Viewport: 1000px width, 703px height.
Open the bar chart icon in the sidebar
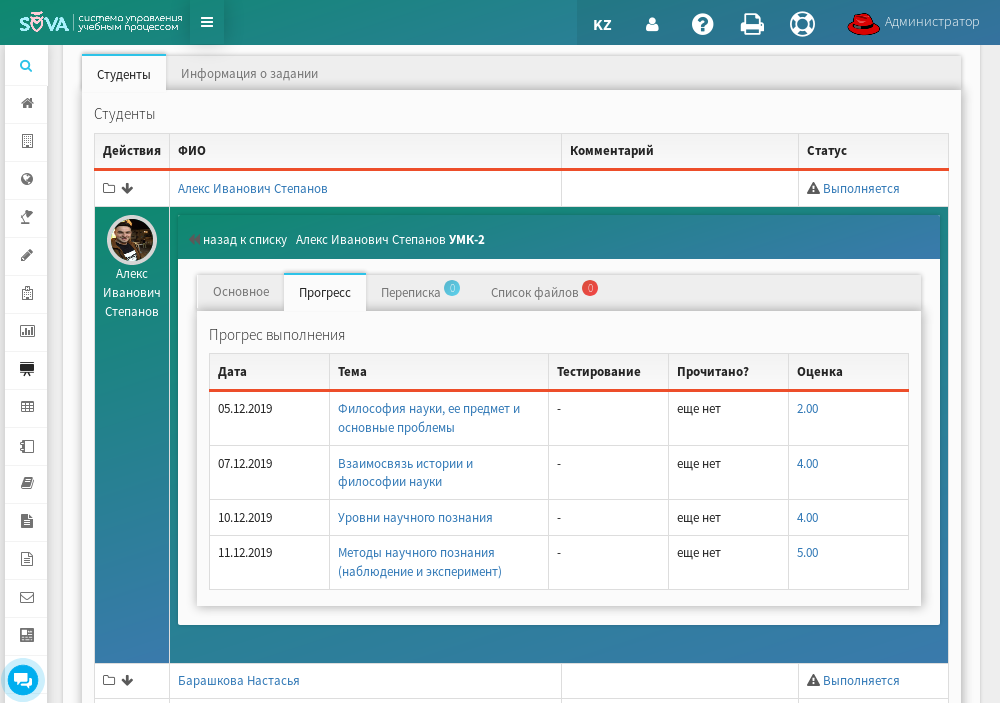[x=27, y=331]
